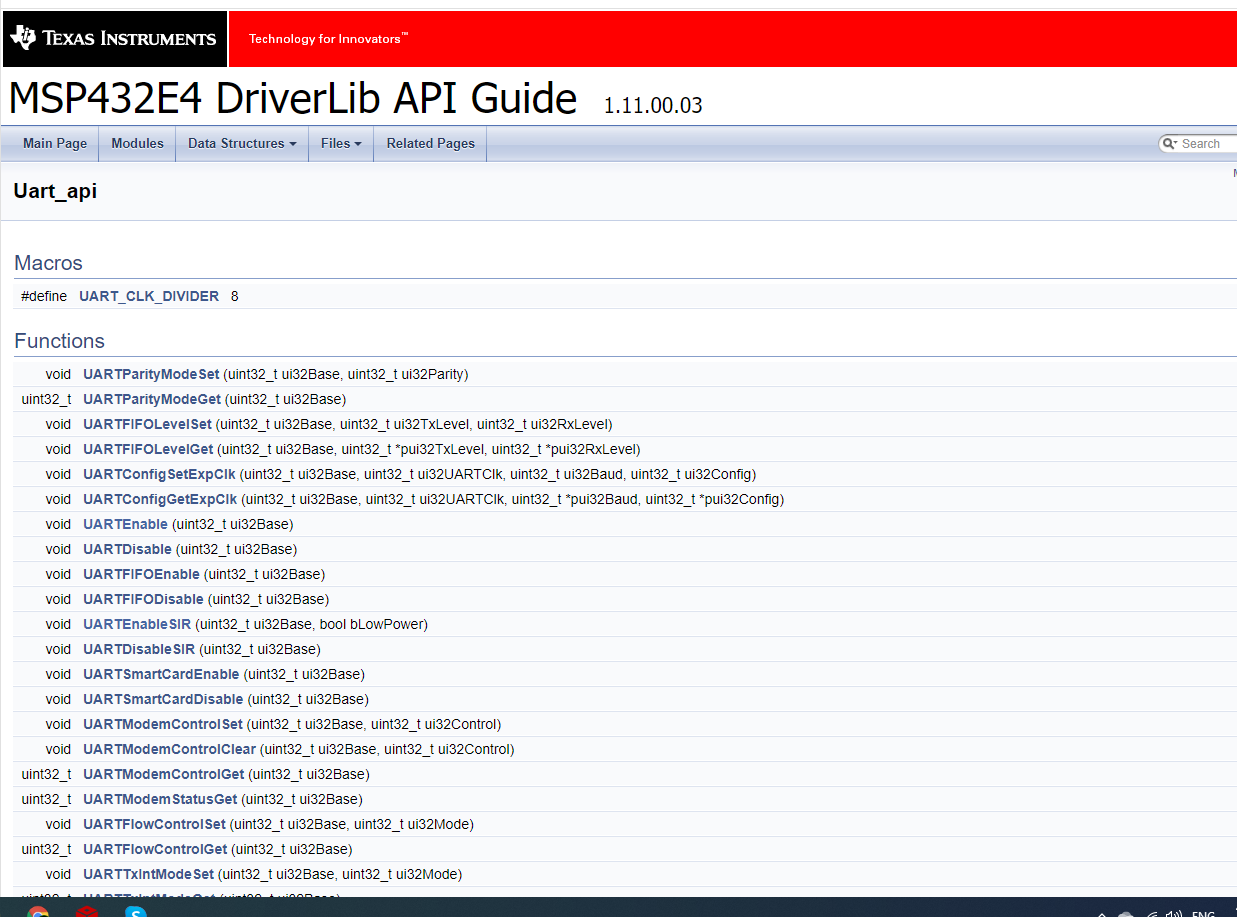Open Skype from the taskbar
This screenshot has width=1237, height=917.
point(136,912)
